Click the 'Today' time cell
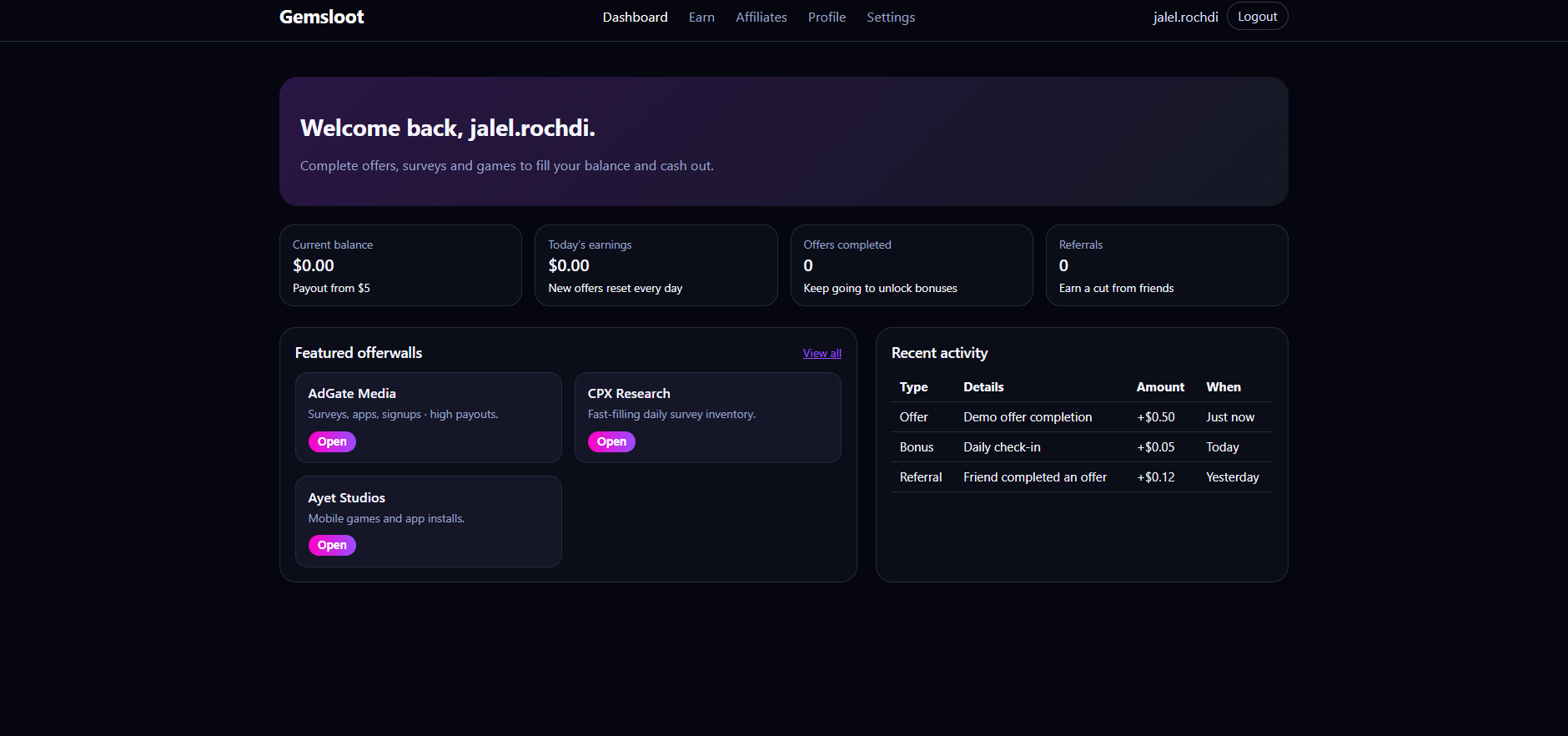This screenshot has width=1568, height=736. (x=1223, y=447)
